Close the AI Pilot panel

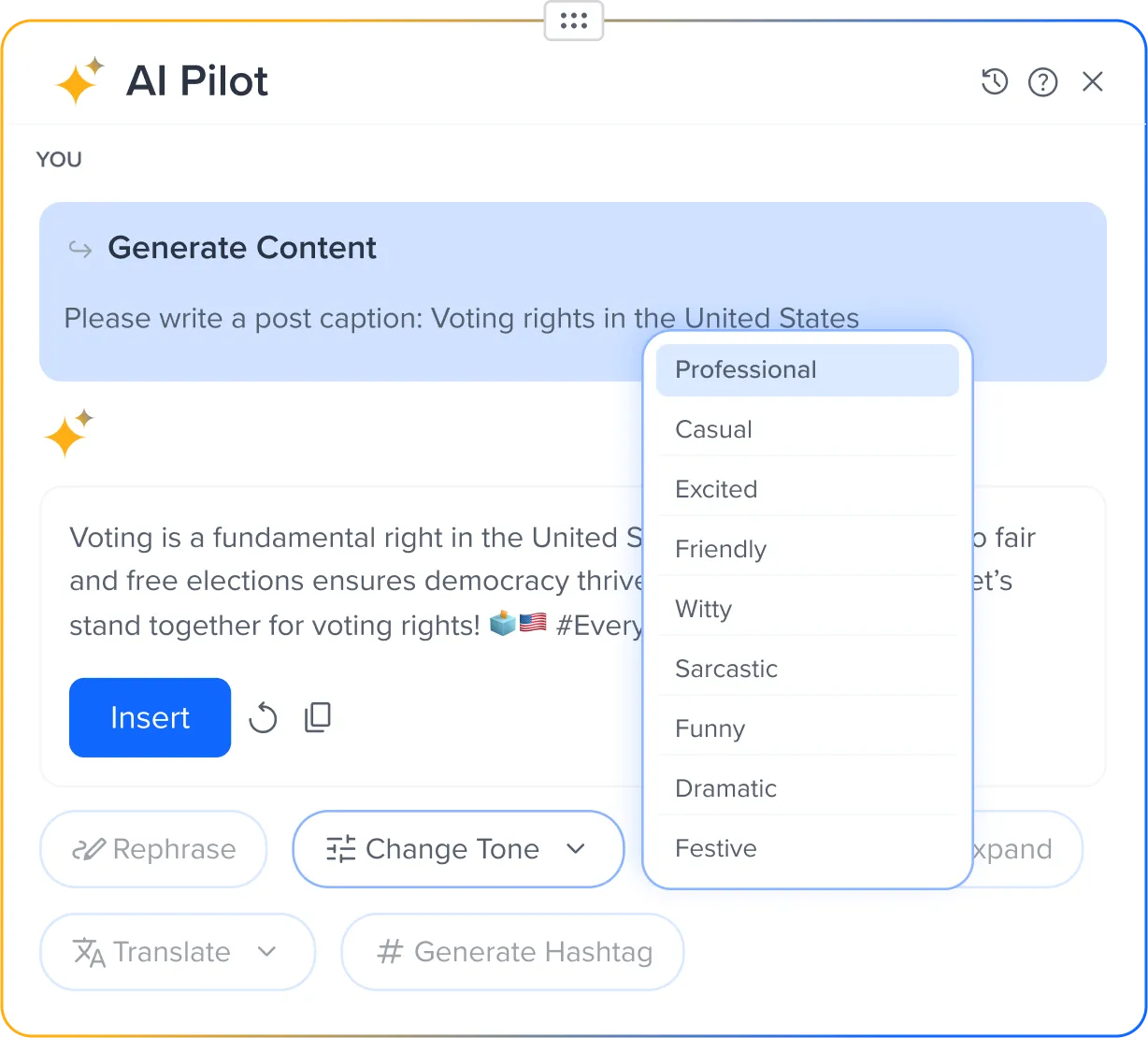click(x=1092, y=82)
